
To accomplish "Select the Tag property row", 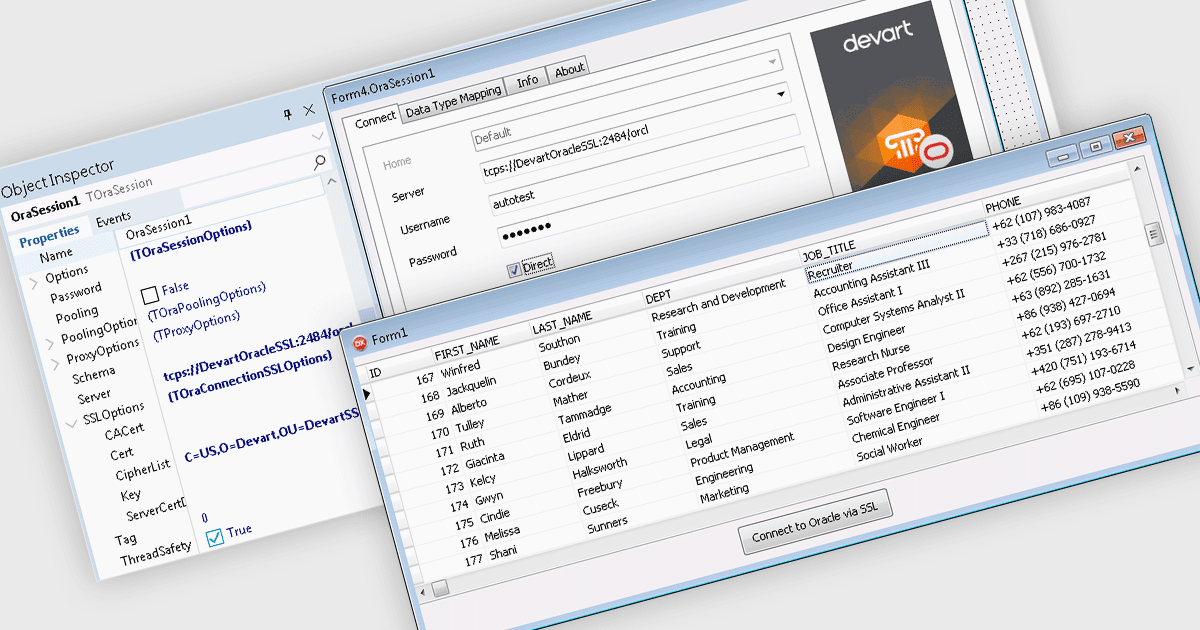I will click(125, 539).
